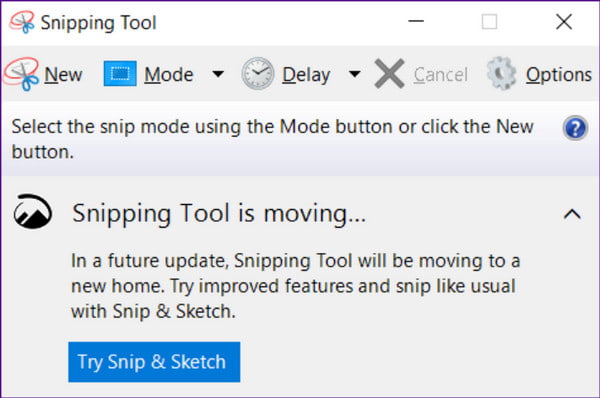Viewport: 600px width, 398px height.
Task: Click the red scissors New snip icon
Action: 21,74
